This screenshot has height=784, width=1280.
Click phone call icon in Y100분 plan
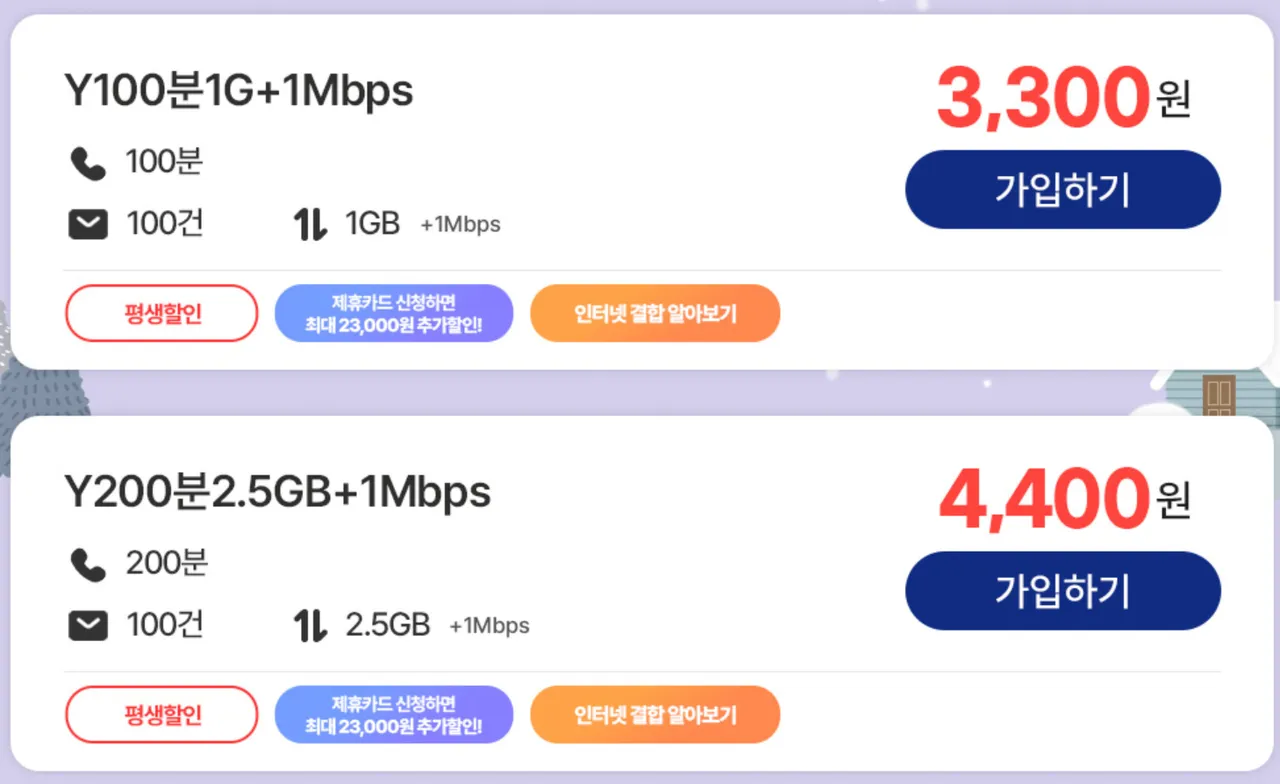tap(88, 163)
